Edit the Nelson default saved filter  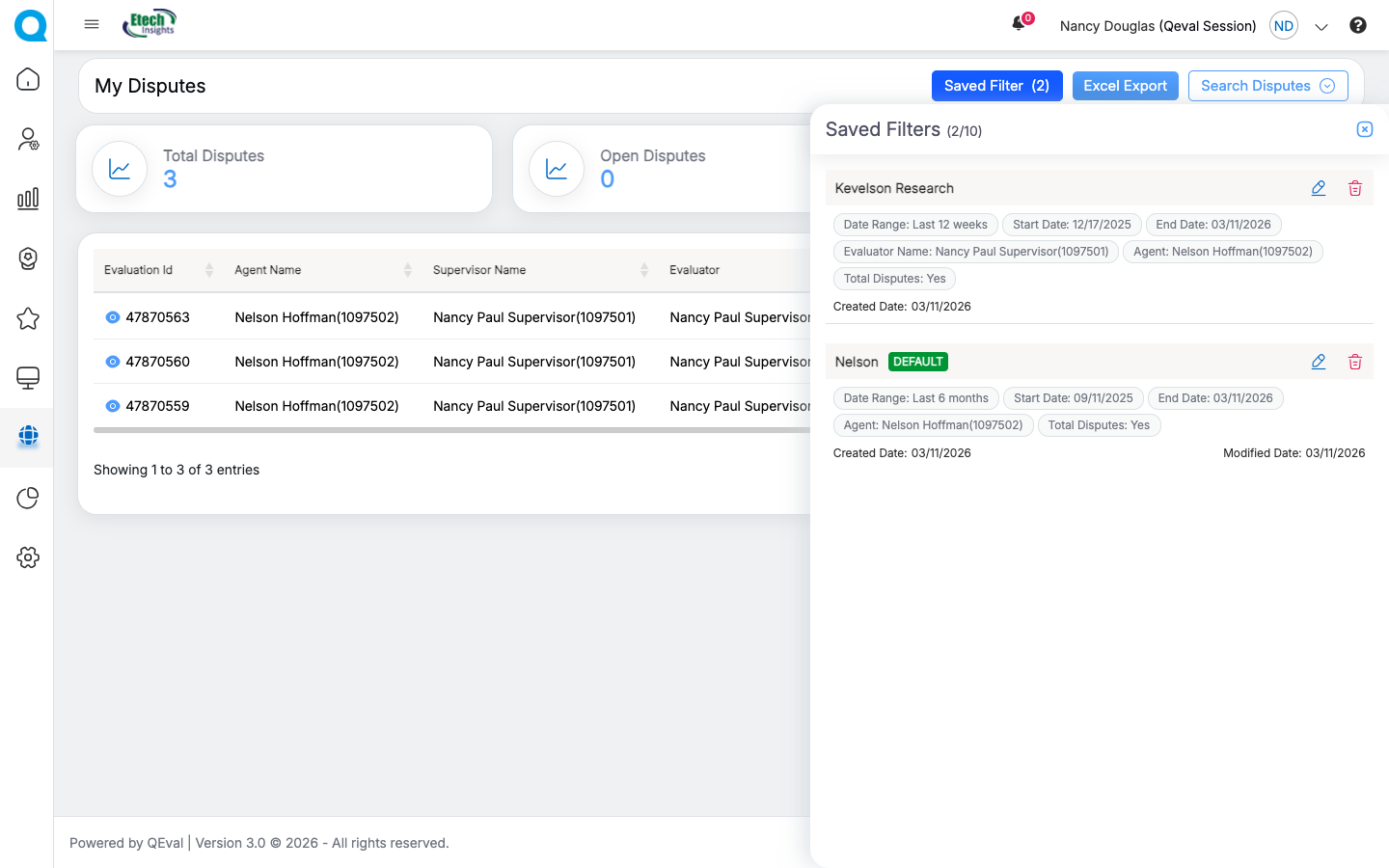pyautogui.click(x=1318, y=363)
